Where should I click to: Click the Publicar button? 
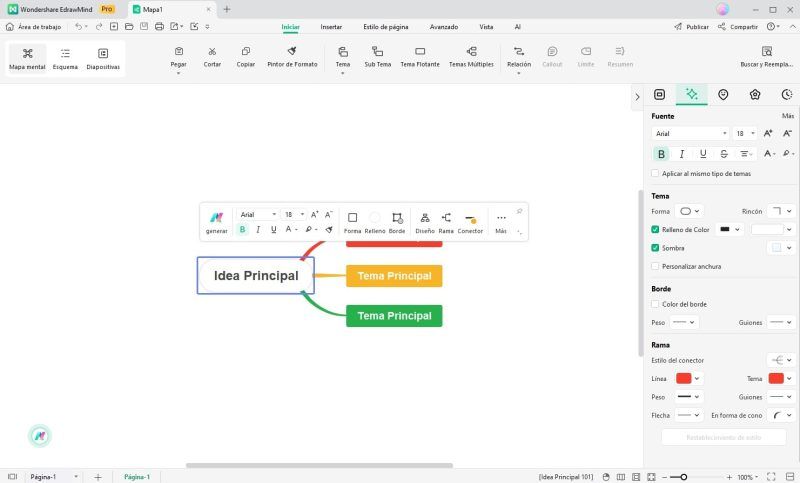[x=691, y=27]
